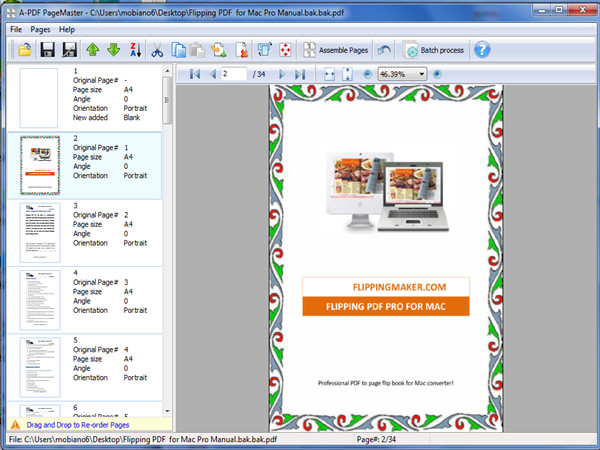600x450 pixels.
Task: Open Batch process tool
Action: tap(434, 50)
